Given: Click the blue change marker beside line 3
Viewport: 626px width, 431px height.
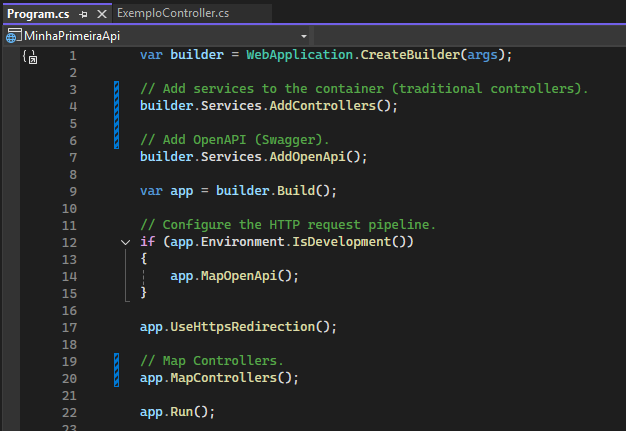Looking at the screenshot, I should pos(117,89).
